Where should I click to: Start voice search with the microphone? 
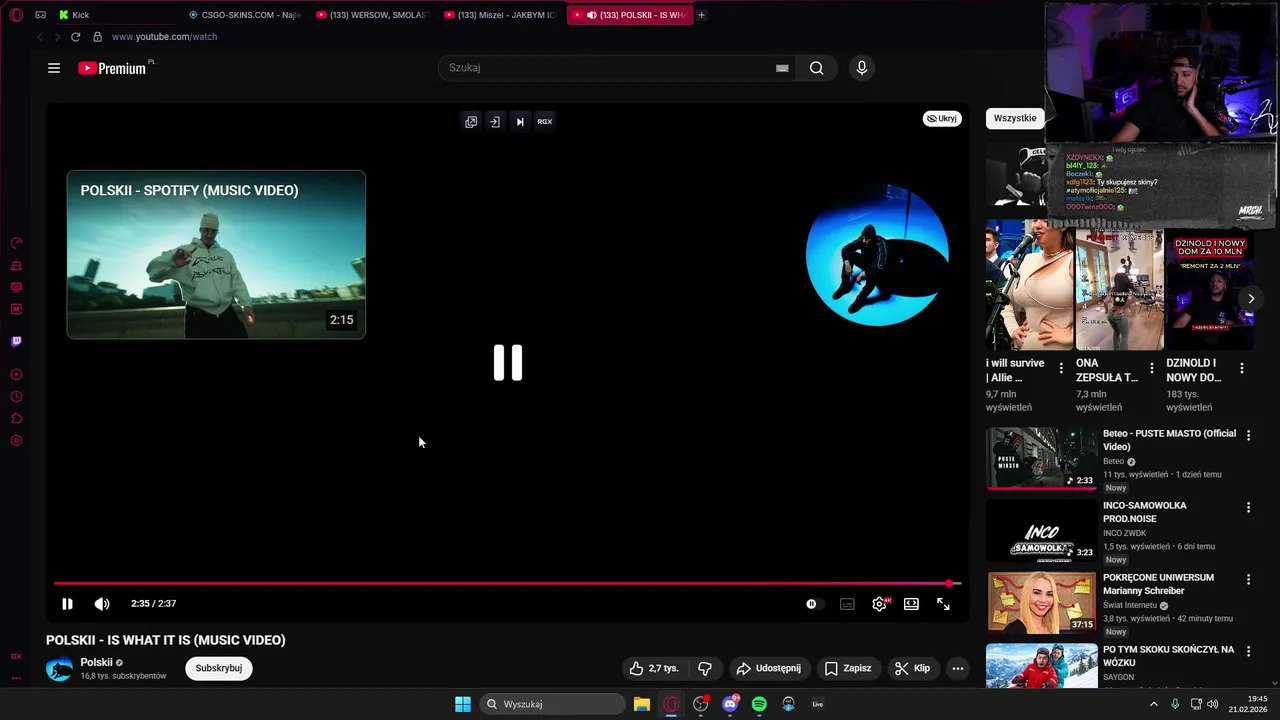pos(862,68)
